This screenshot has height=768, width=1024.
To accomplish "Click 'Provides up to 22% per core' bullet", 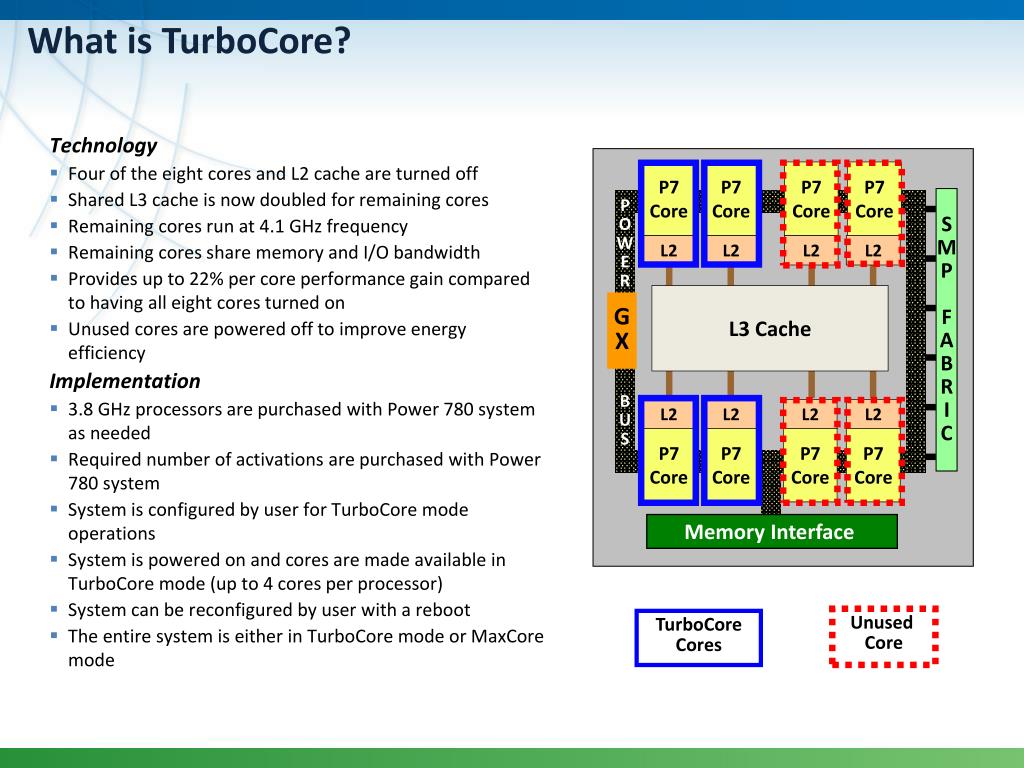I will (298, 291).
